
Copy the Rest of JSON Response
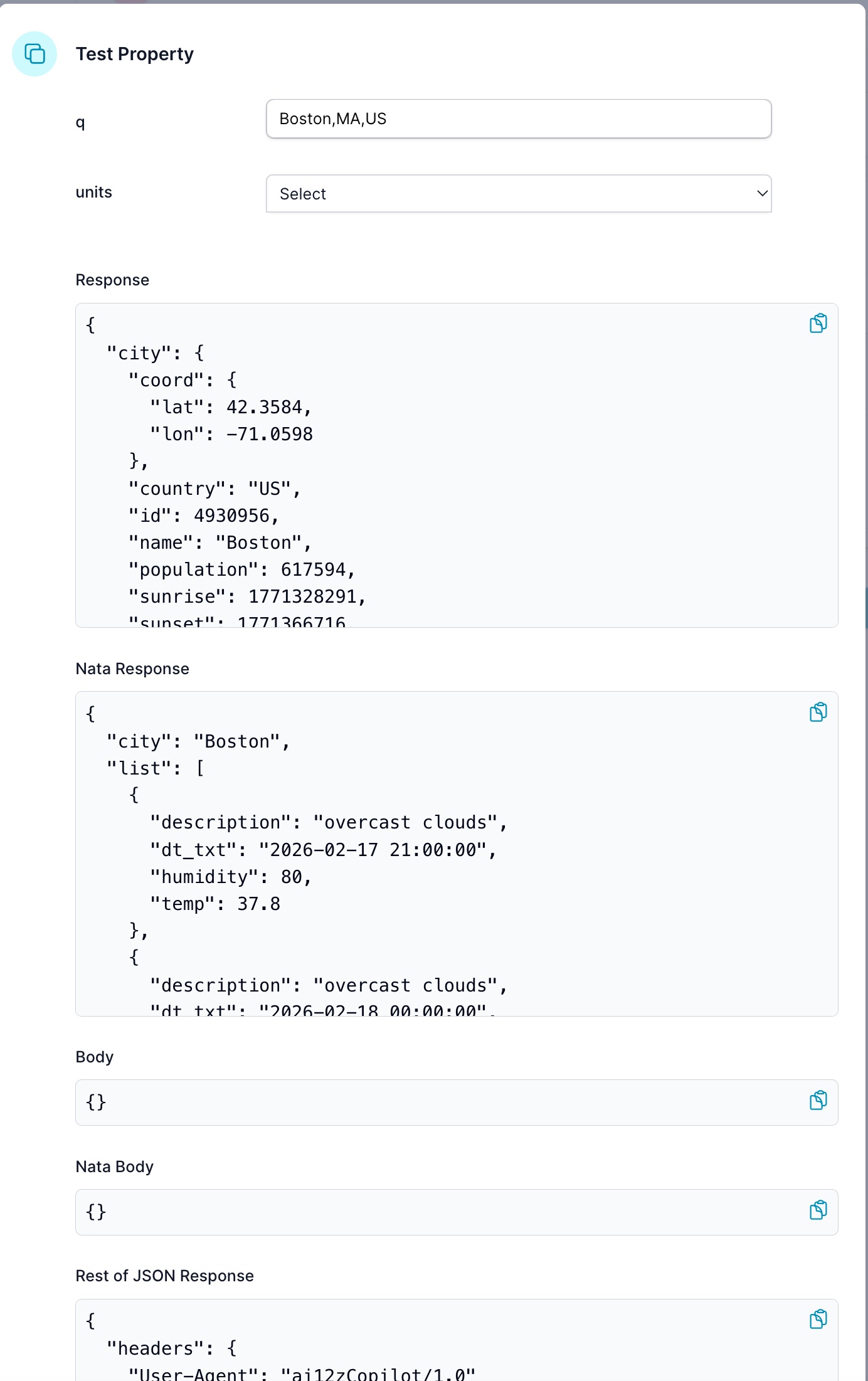coord(818,1320)
